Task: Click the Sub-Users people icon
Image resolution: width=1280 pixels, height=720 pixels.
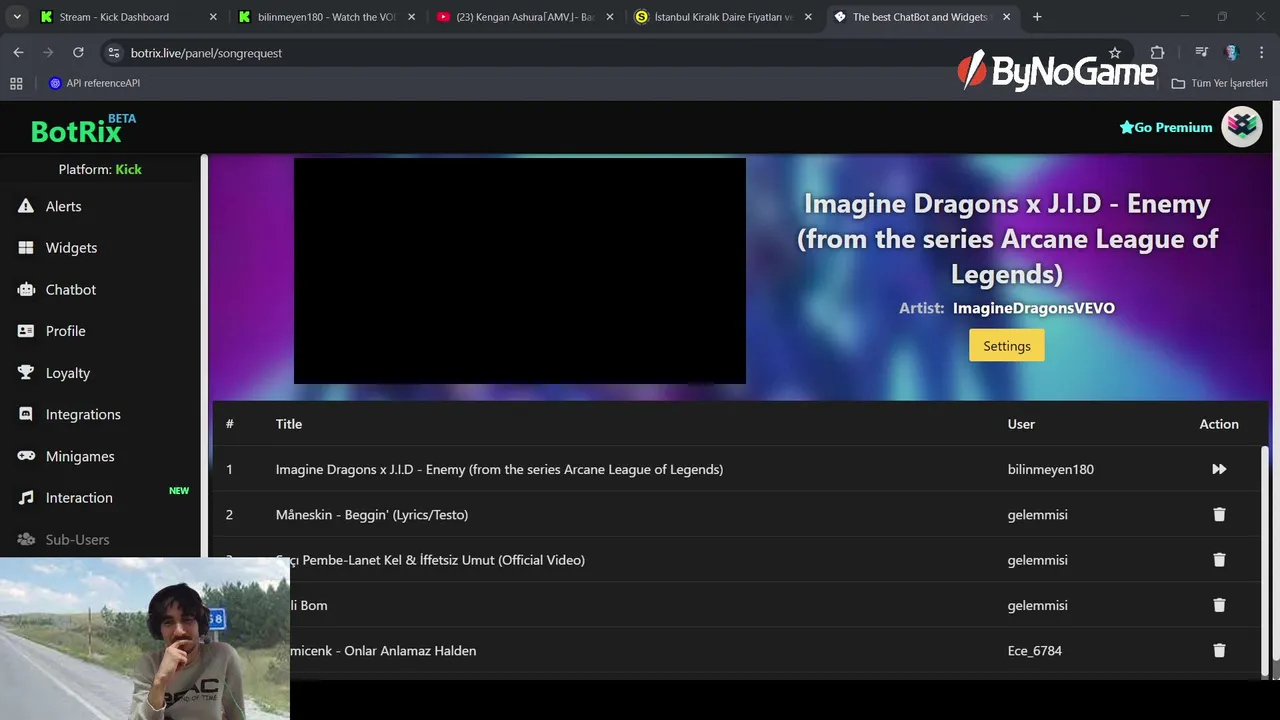Action: pyautogui.click(x=26, y=539)
